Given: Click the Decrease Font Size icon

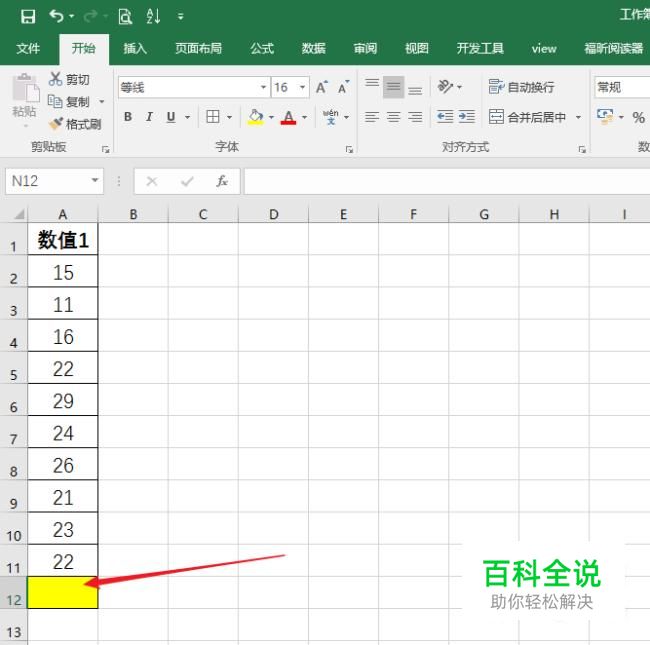Looking at the screenshot, I should click(343, 87).
